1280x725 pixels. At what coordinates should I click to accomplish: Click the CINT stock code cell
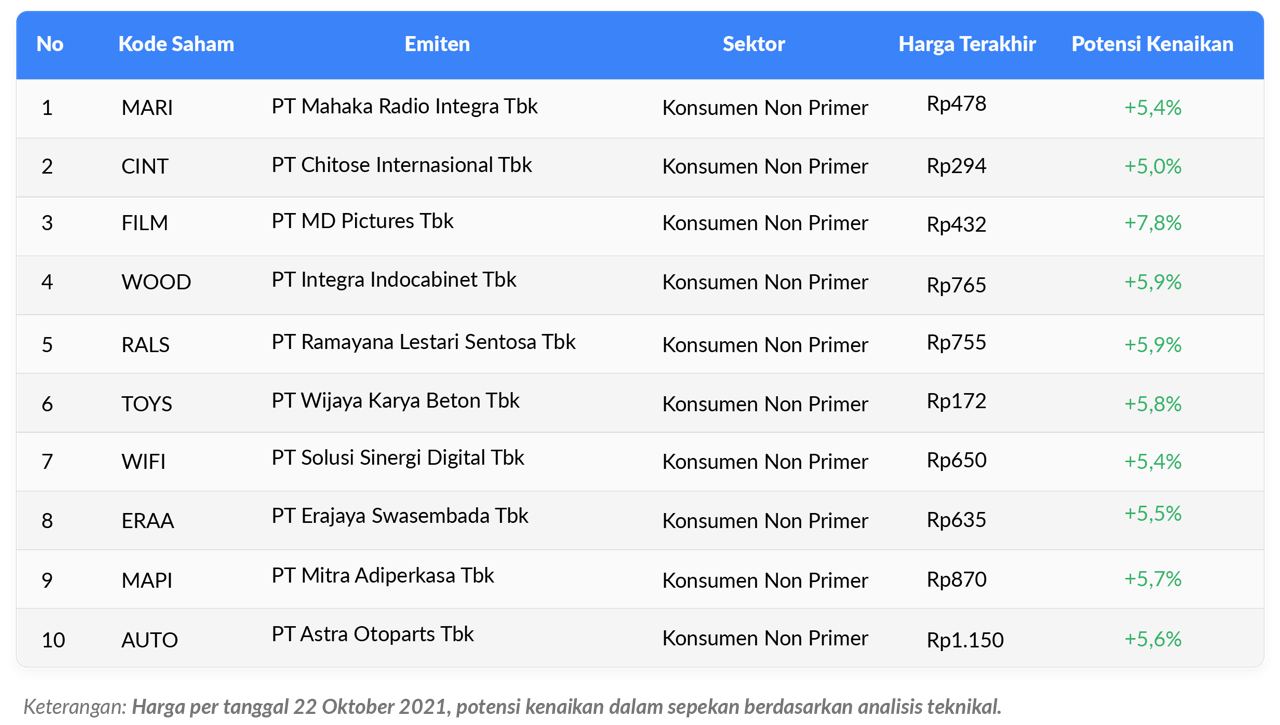(145, 166)
